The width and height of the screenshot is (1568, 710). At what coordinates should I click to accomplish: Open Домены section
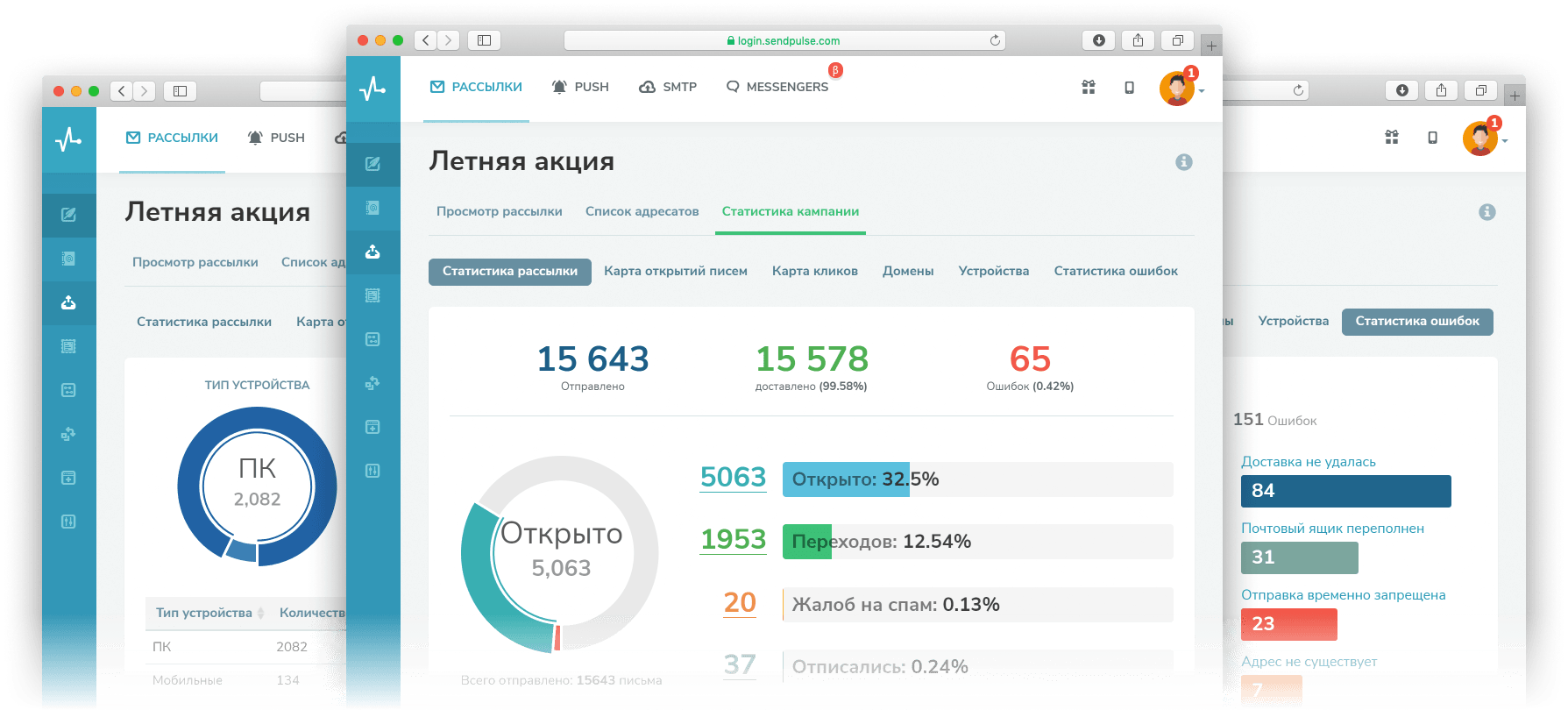click(x=908, y=271)
